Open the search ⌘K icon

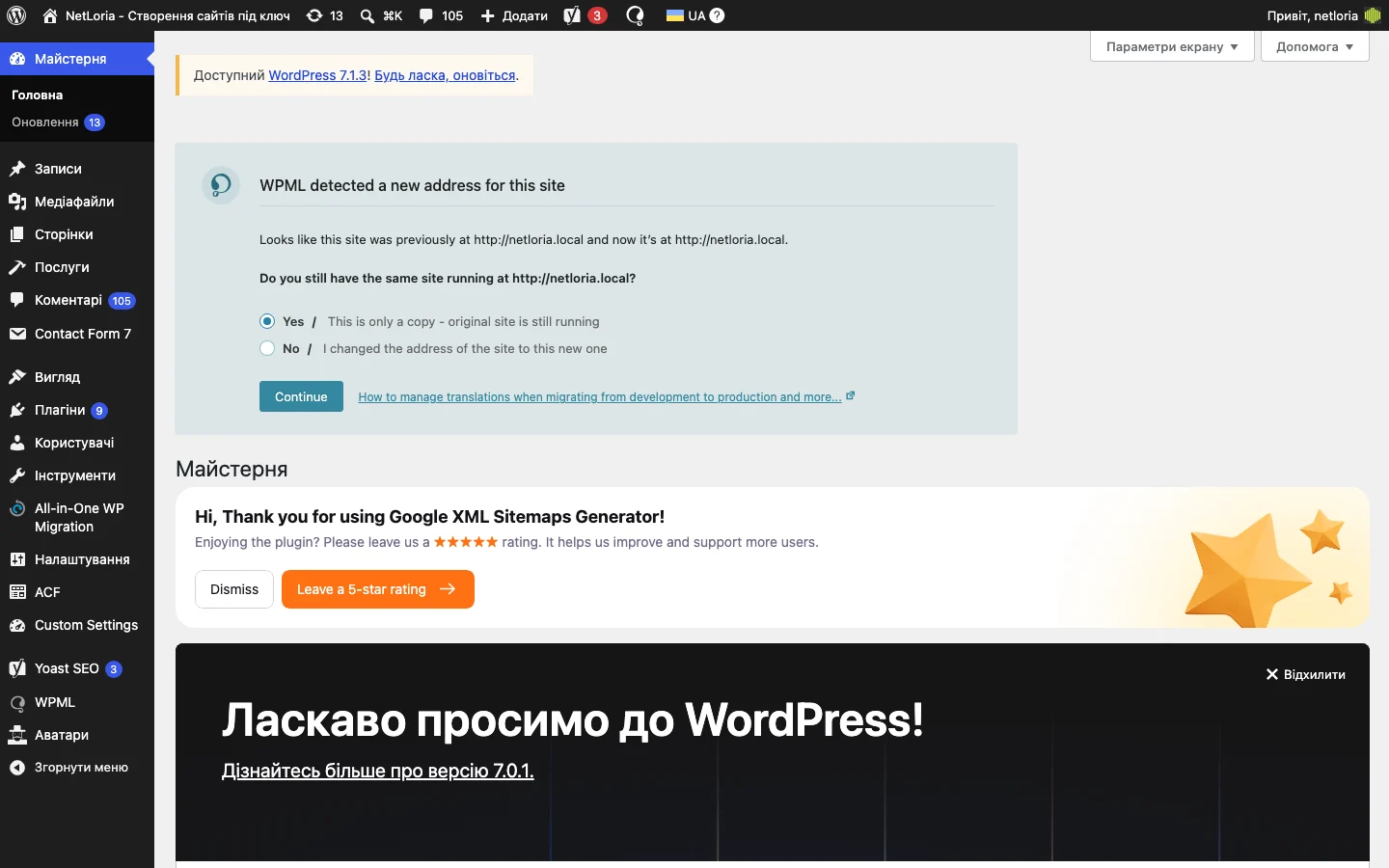click(x=381, y=15)
